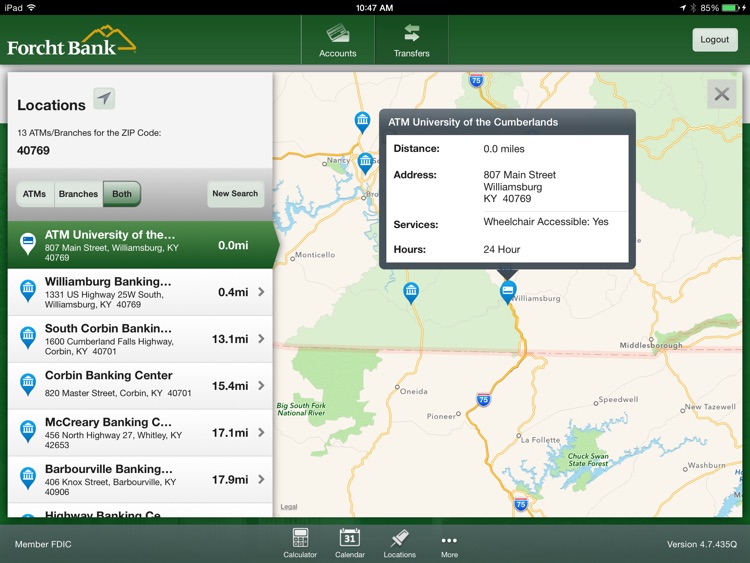Image resolution: width=750 pixels, height=563 pixels.
Task: Tap branch map pin above Oneida
Action: pos(411,293)
